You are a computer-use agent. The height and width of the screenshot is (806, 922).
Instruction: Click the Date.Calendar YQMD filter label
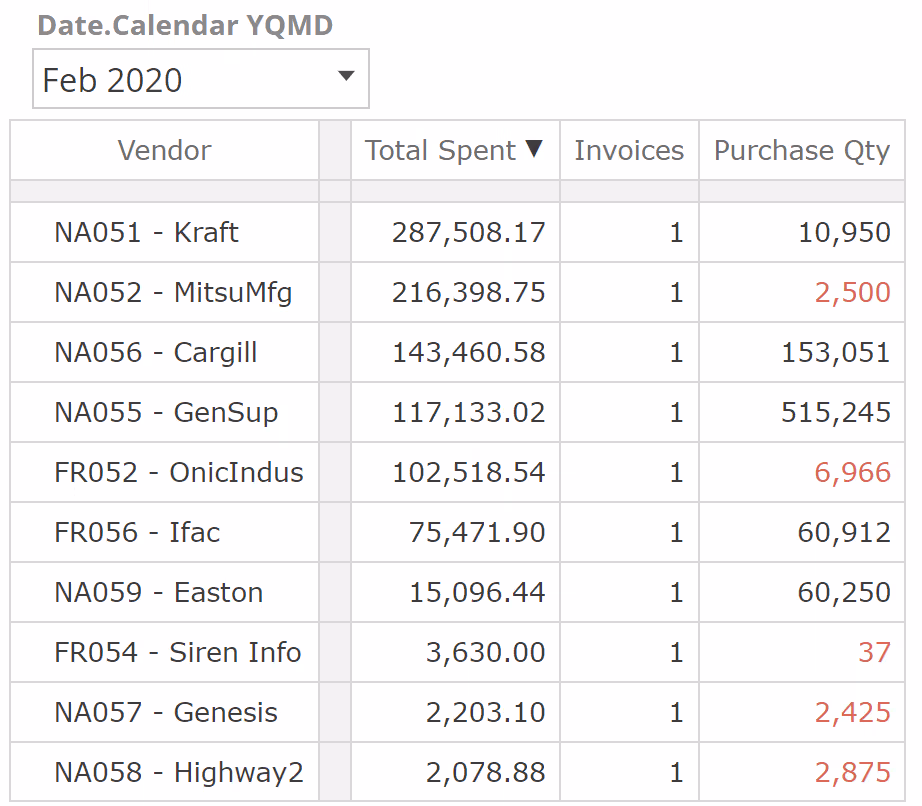[185, 26]
